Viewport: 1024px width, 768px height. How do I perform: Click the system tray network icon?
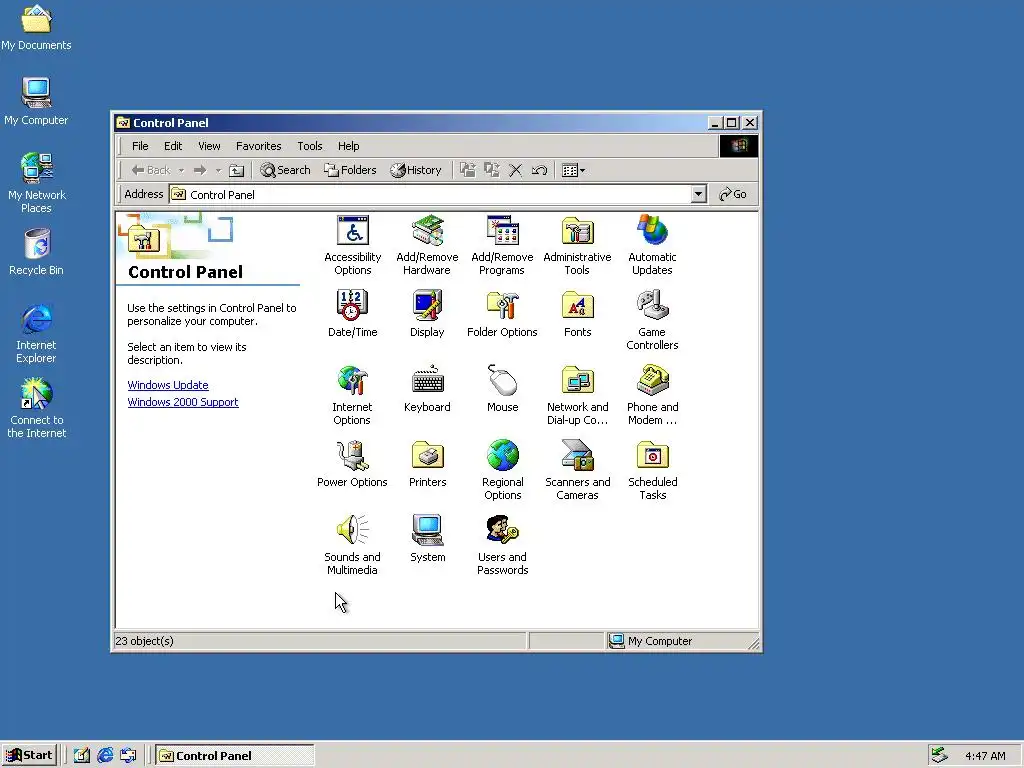939,756
